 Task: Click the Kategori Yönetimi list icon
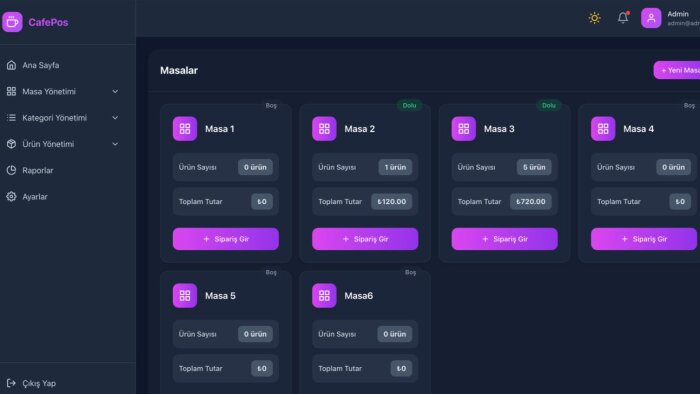point(12,118)
